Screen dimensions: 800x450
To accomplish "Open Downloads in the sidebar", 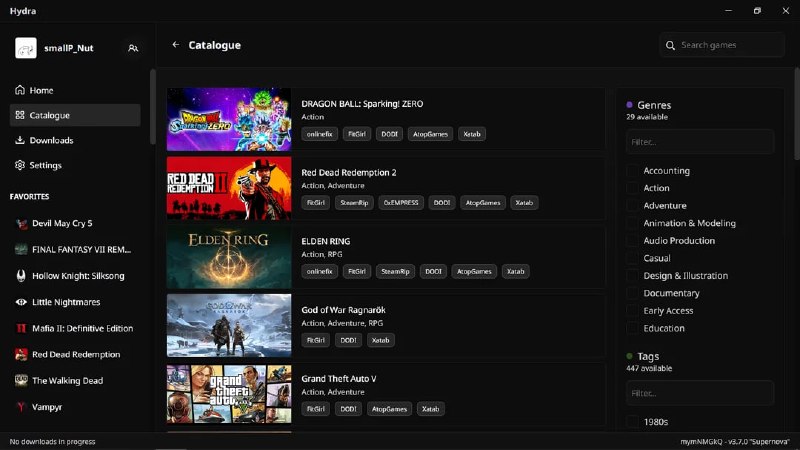I will point(75,140).
